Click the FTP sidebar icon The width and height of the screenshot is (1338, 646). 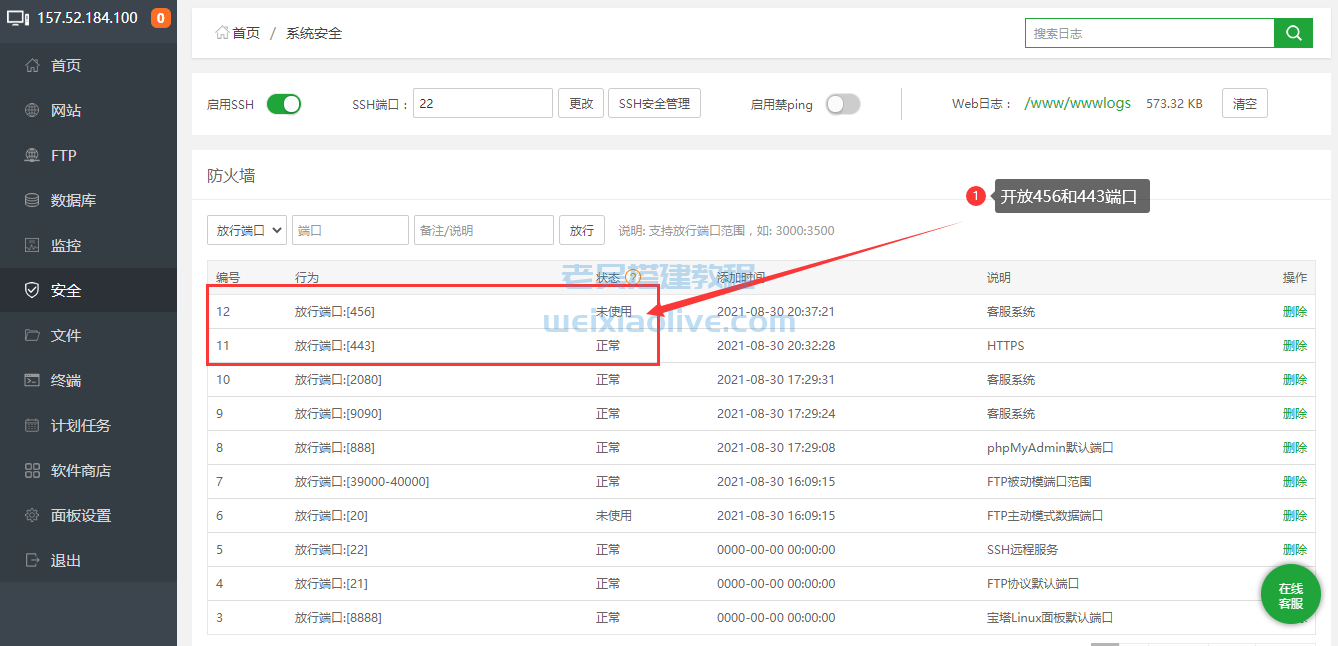tap(32, 156)
